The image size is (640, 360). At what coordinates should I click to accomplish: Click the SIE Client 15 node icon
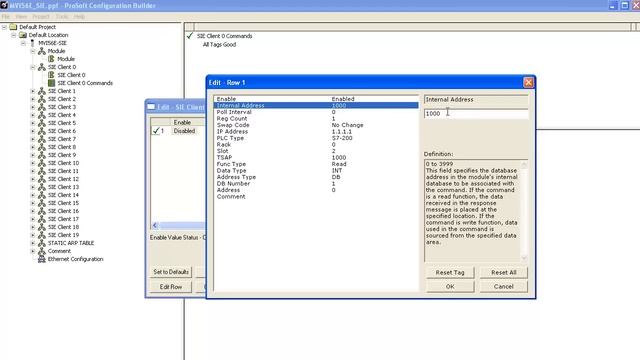click(42, 203)
